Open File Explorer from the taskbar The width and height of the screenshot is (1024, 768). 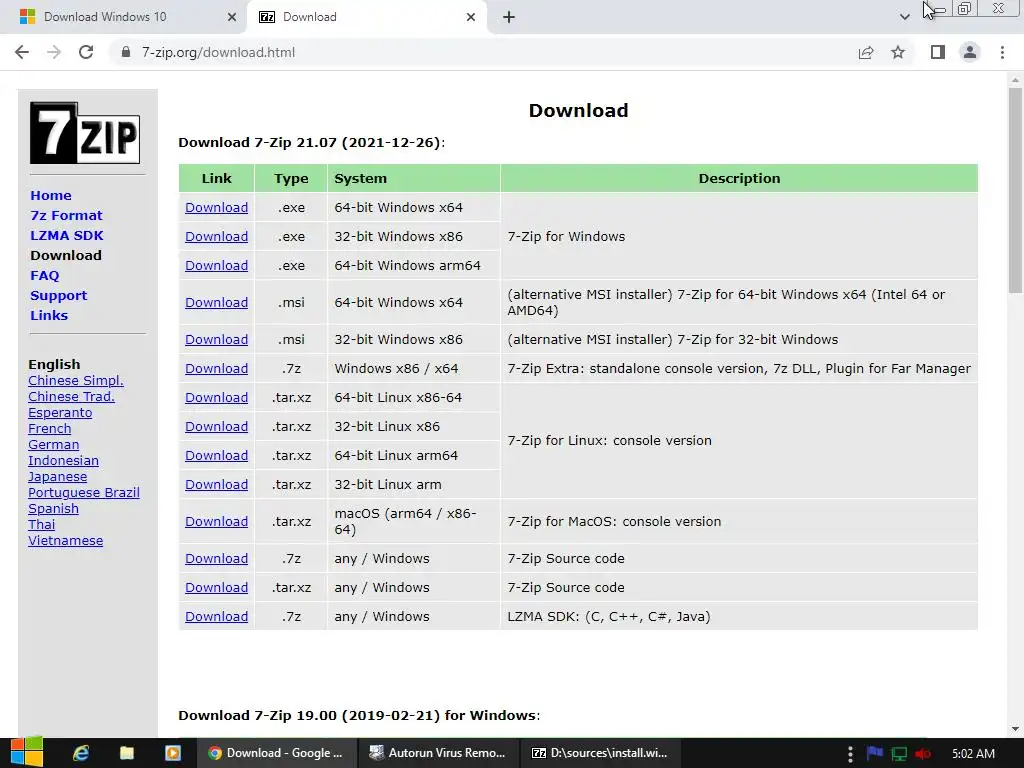(x=127, y=753)
